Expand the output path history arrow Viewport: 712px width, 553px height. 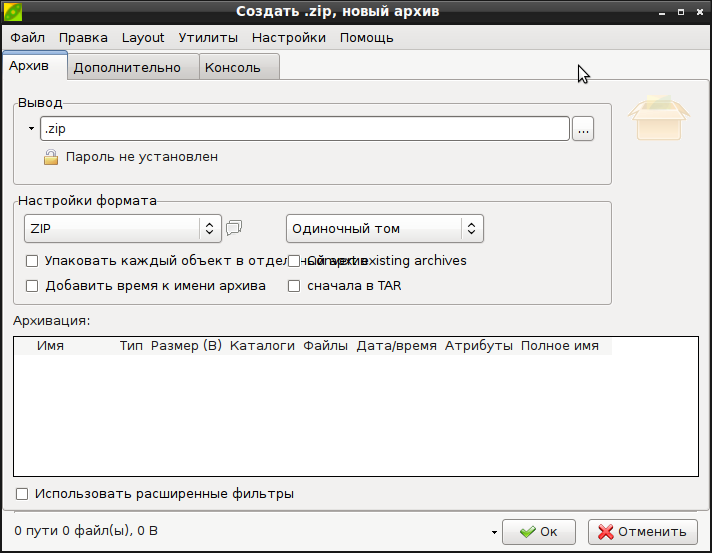click(31, 128)
